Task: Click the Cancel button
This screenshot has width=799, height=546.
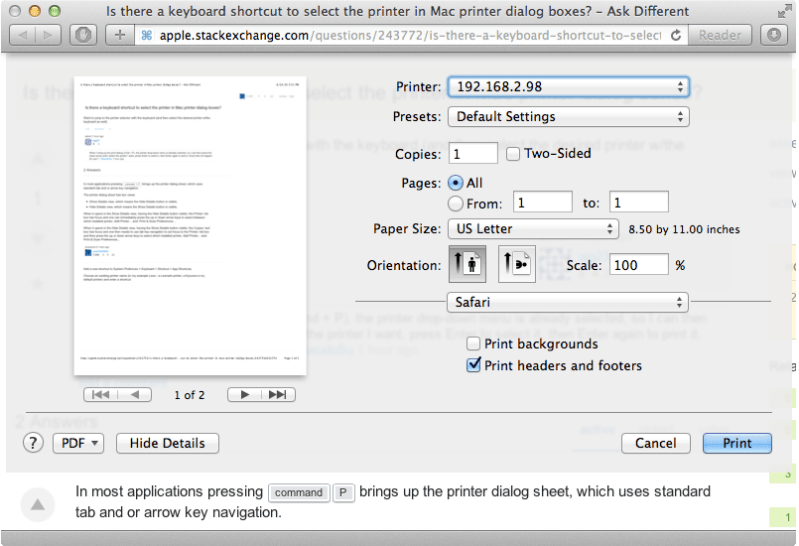Action: [655, 443]
